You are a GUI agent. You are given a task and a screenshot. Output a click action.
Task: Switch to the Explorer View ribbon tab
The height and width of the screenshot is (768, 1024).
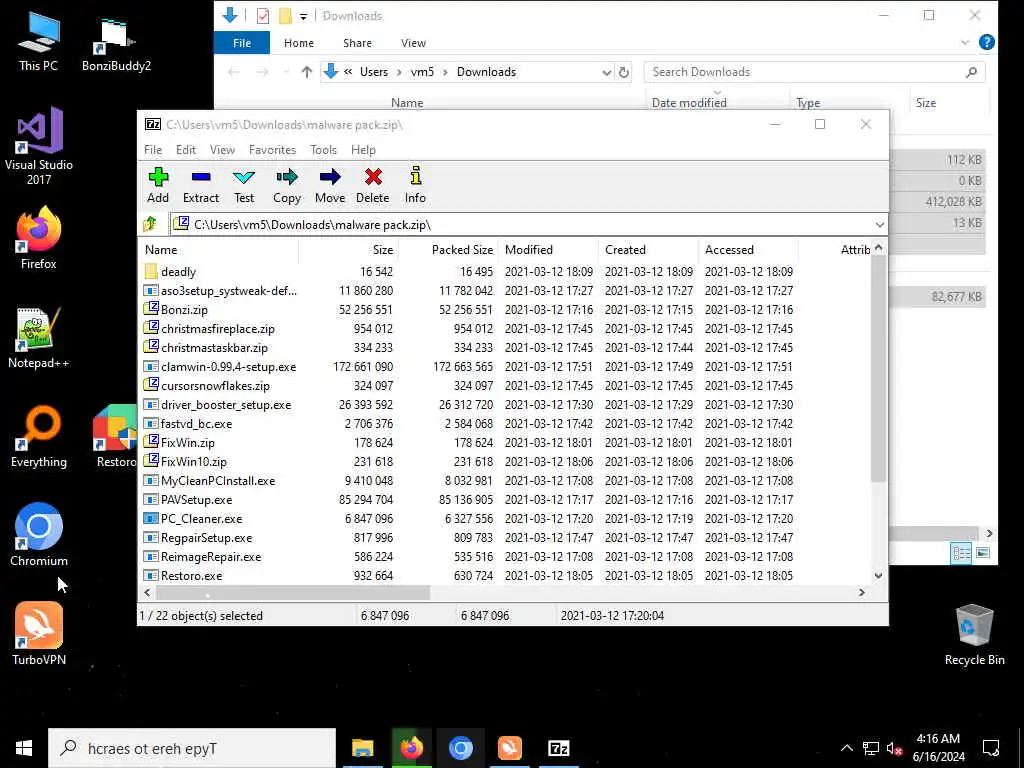413,43
